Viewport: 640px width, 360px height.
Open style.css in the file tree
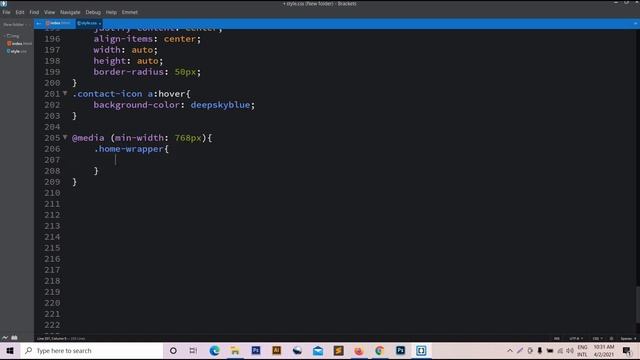pyautogui.click(x=17, y=51)
